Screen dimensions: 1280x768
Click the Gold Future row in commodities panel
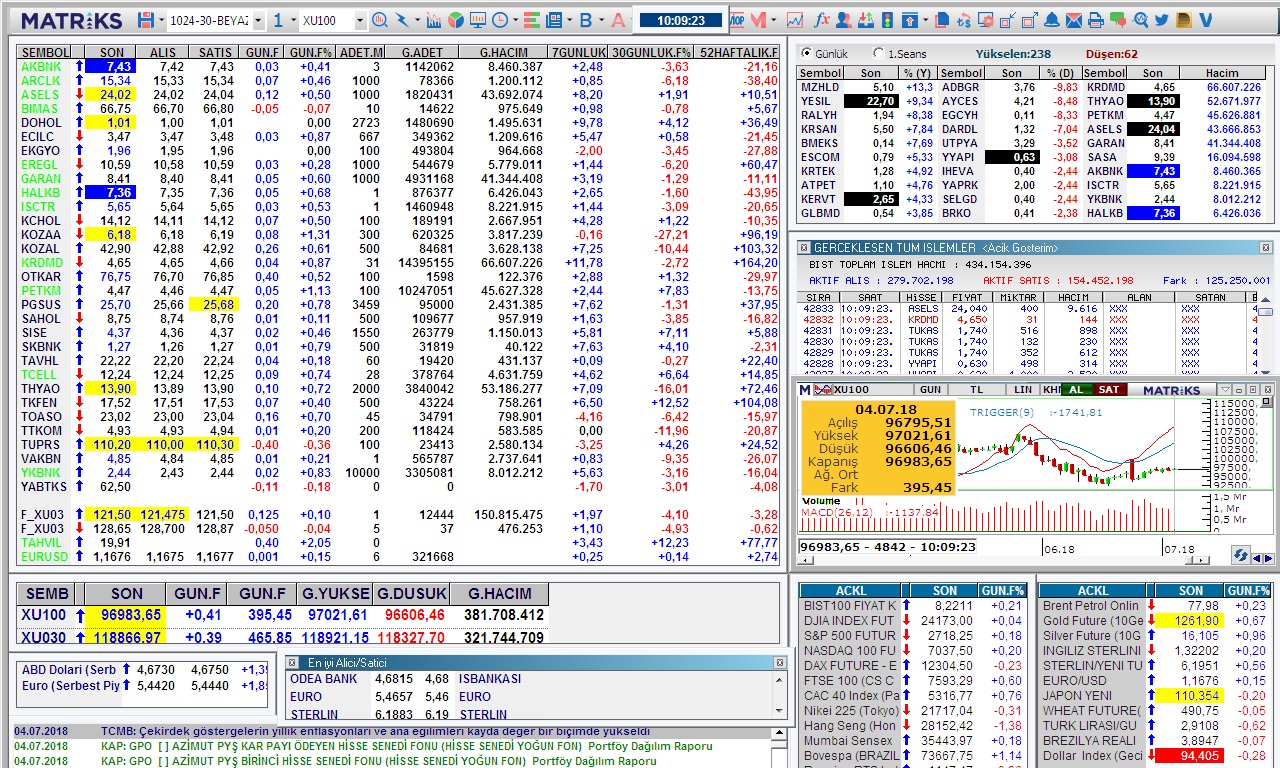tap(1156, 620)
